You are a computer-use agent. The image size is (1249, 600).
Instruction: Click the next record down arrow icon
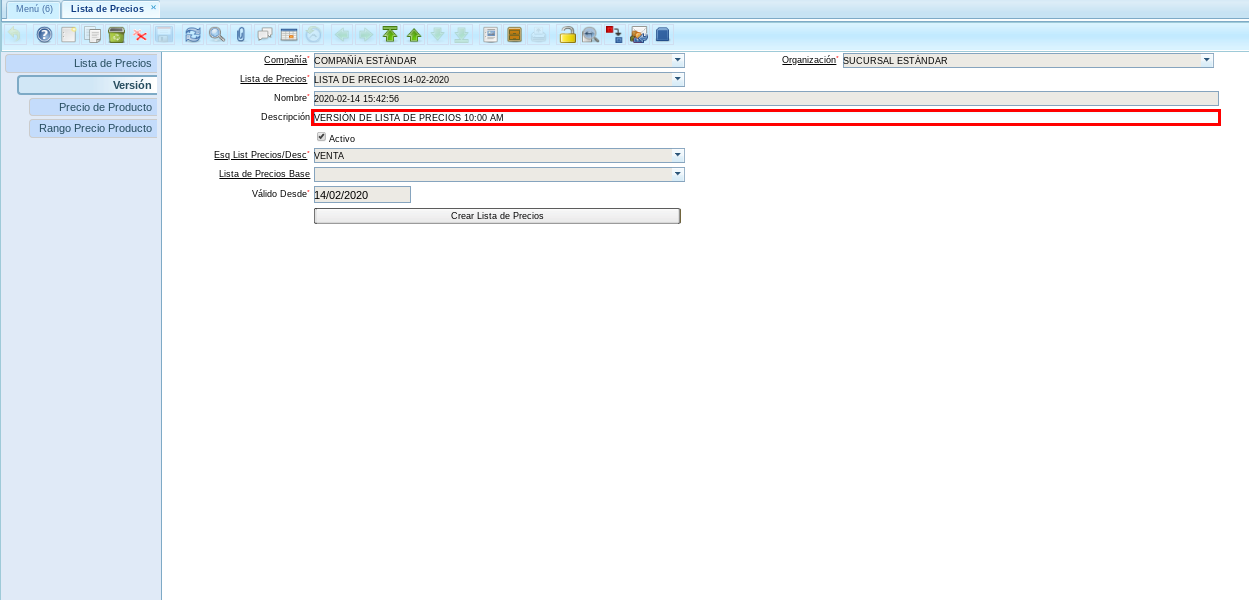click(437, 34)
